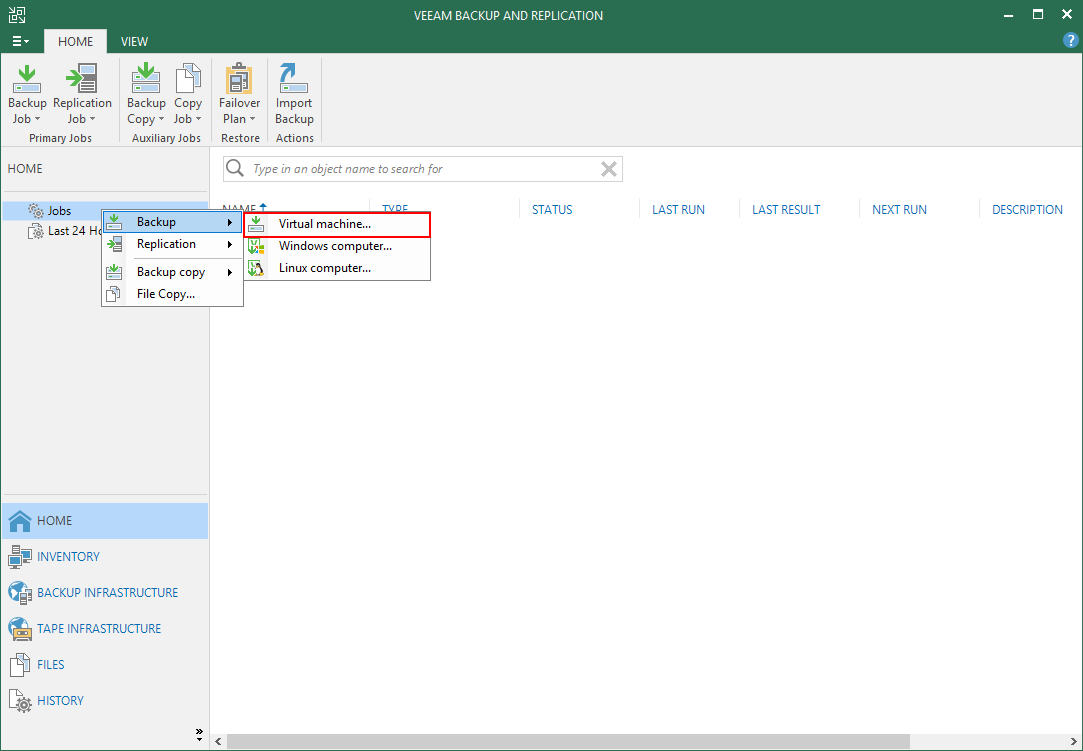Sort by the STATUS column header
Screen dimensions: 1083x751
click(x=552, y=209)
